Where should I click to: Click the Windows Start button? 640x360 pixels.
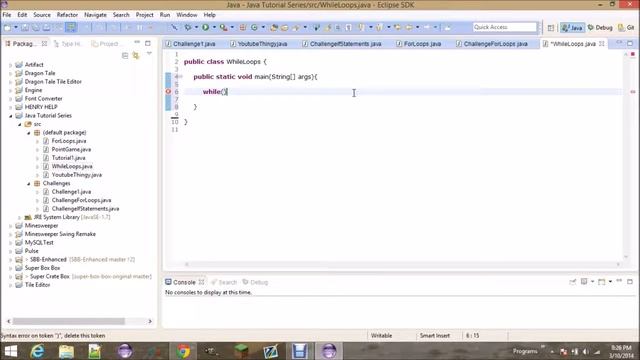(10, 351)
